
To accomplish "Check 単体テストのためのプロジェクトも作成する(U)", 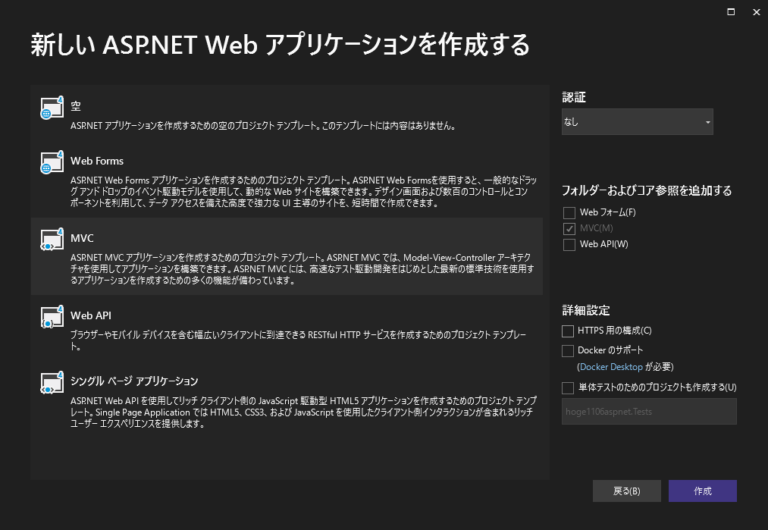I will coord(569,387).
